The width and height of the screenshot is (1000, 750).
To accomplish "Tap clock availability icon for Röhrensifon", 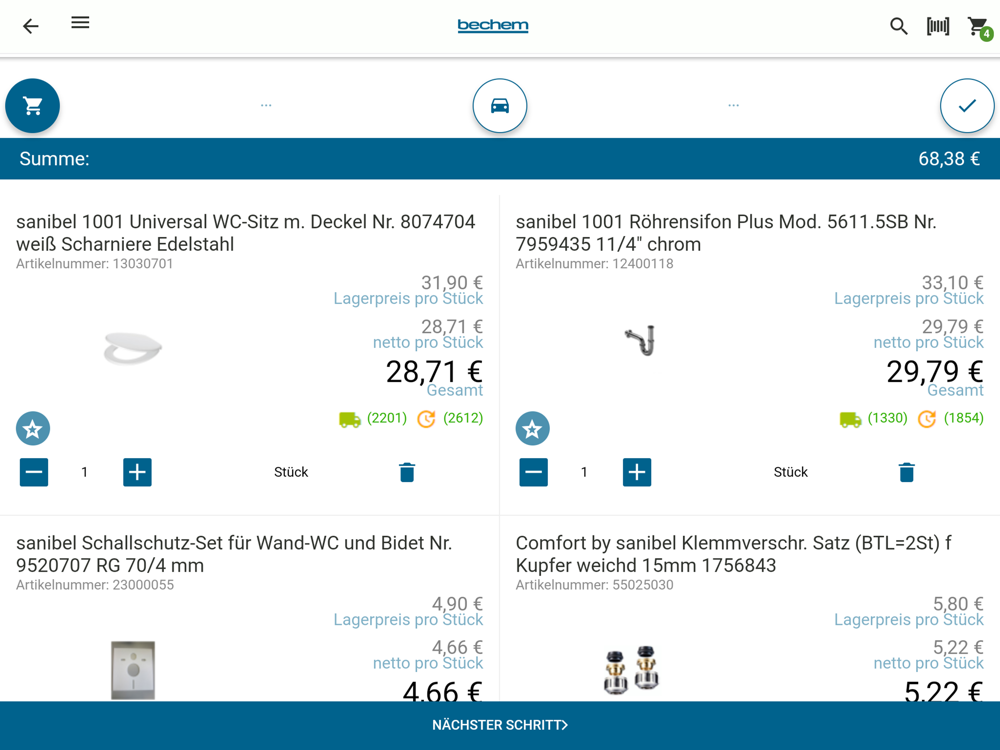I will (927, 419).
